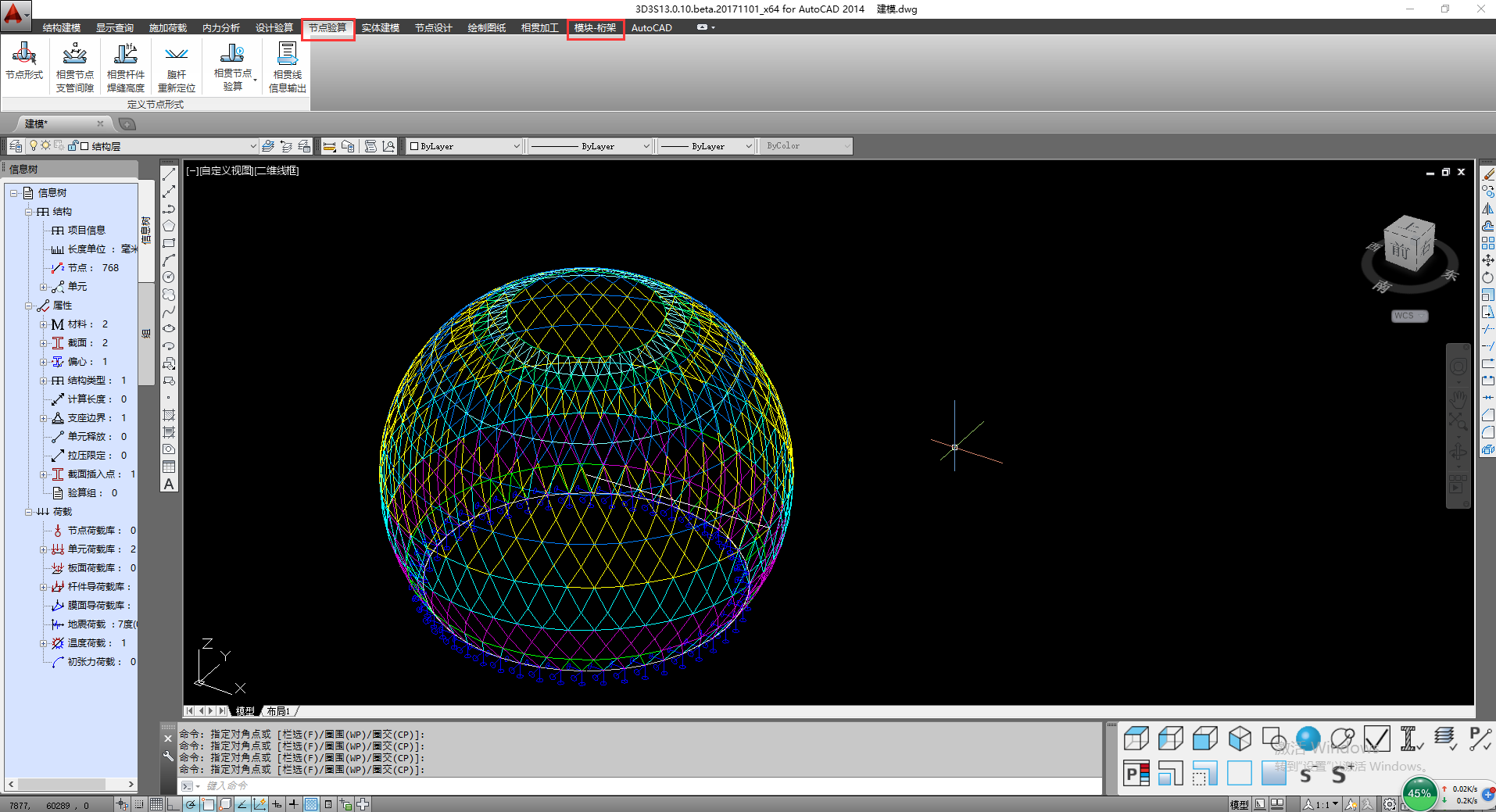
Task: Toggle polar tracking in status bar
Action: [x=191, y=804]
